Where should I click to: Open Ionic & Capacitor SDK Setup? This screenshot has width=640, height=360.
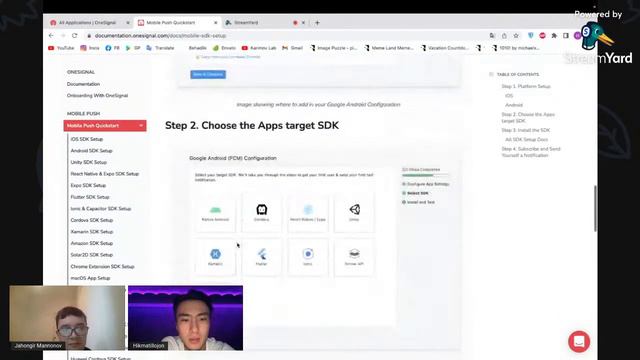[x=101, y=209]
